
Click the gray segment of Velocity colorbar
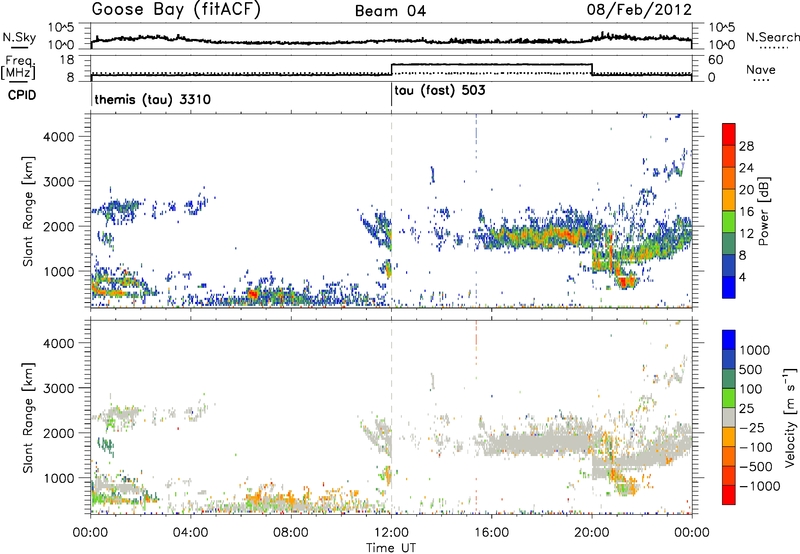(x=729, y=418)
